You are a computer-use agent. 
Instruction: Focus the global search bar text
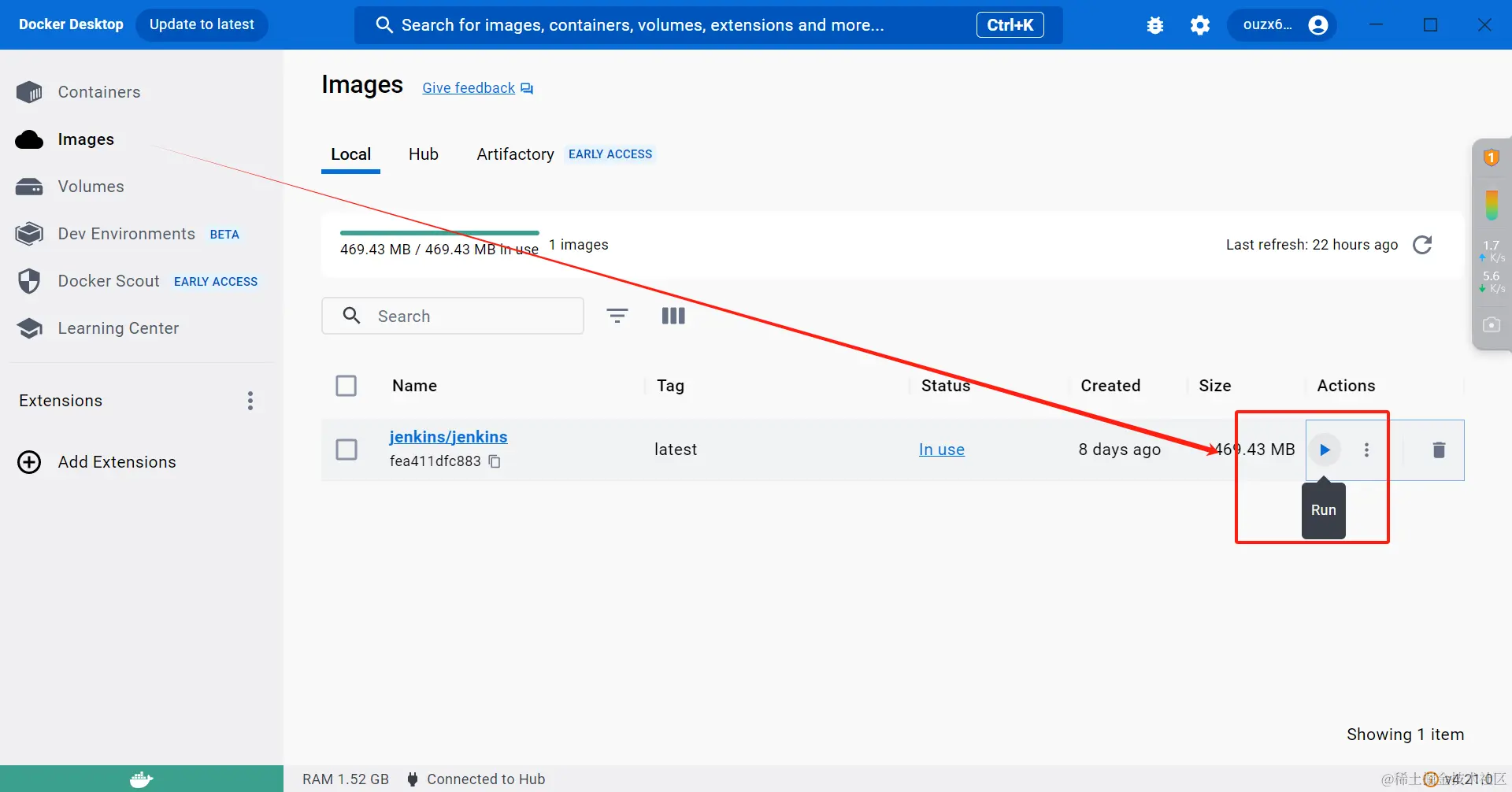point(643,25)
